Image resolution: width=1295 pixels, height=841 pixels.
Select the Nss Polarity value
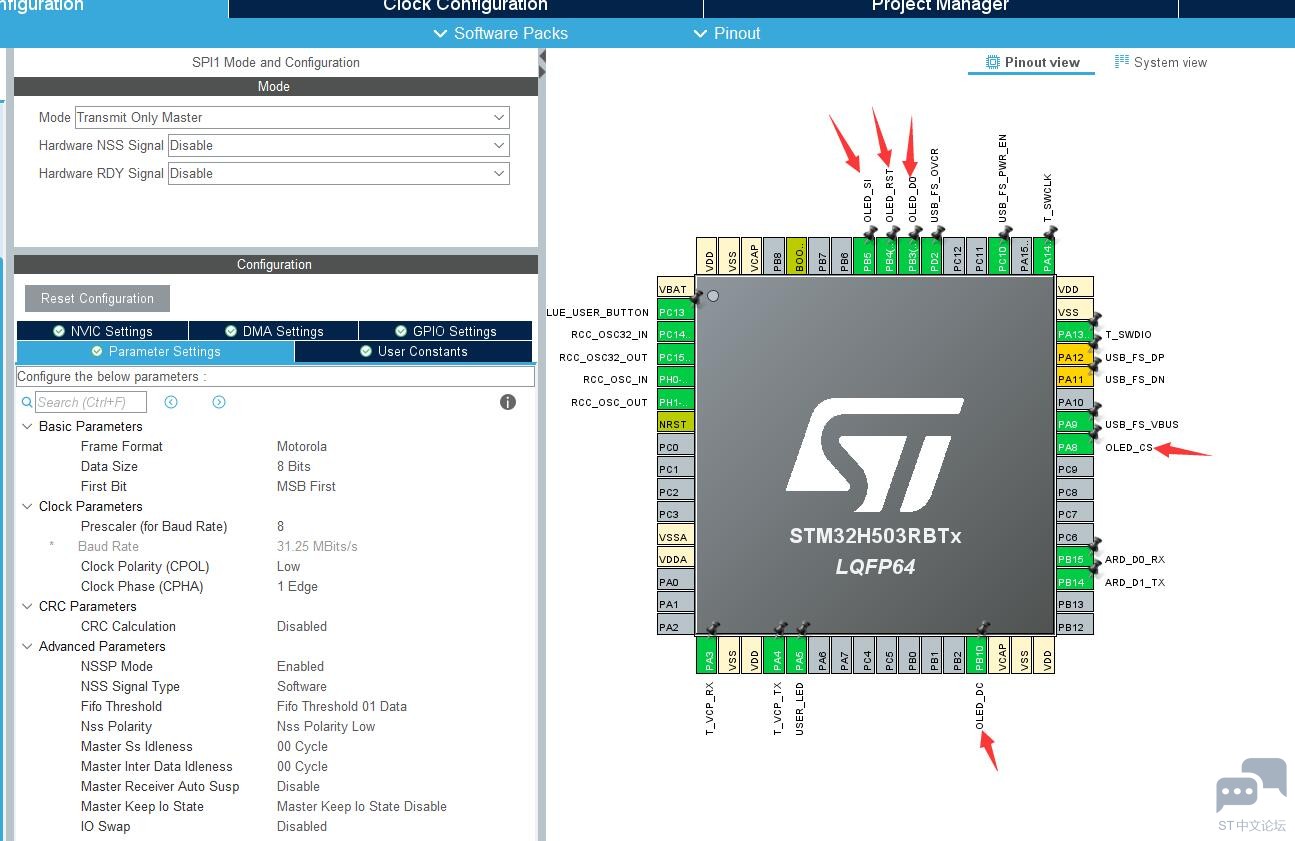326,726
